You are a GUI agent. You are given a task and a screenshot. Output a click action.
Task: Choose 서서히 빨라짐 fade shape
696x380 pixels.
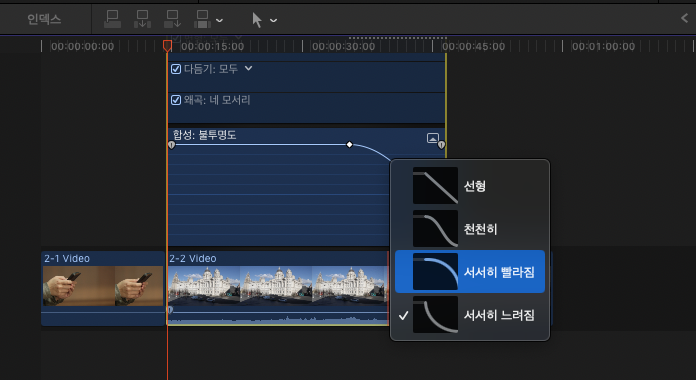pyautogui.click(x=470, y=271)
